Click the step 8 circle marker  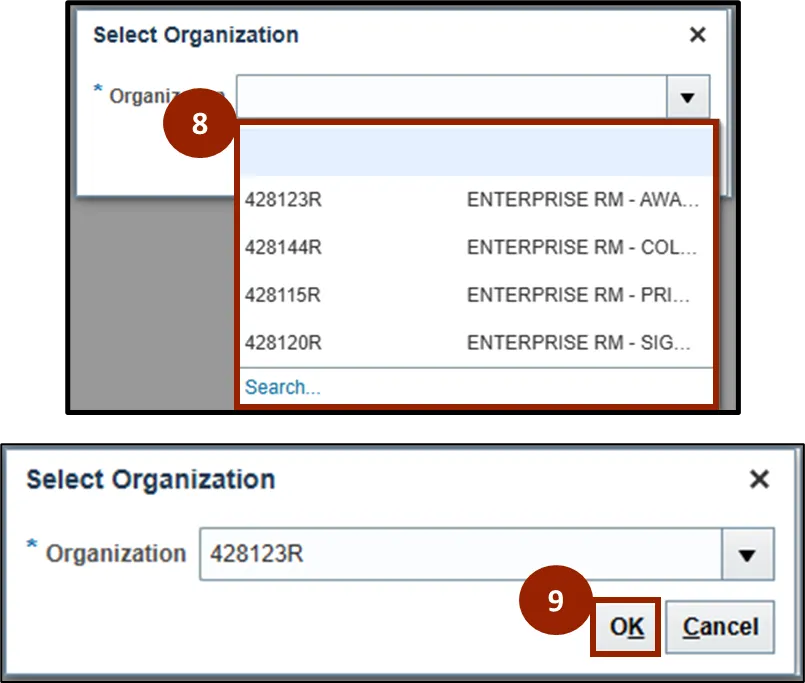point(200,123)
